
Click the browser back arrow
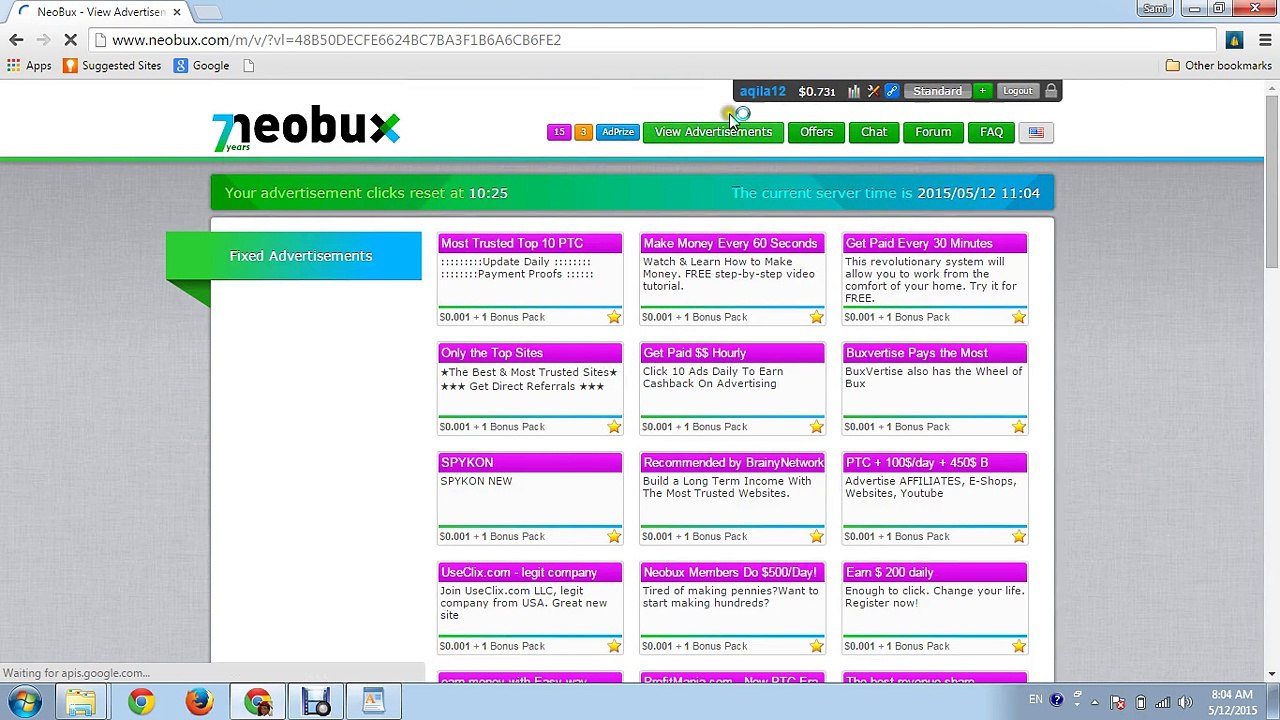point(16,40)
